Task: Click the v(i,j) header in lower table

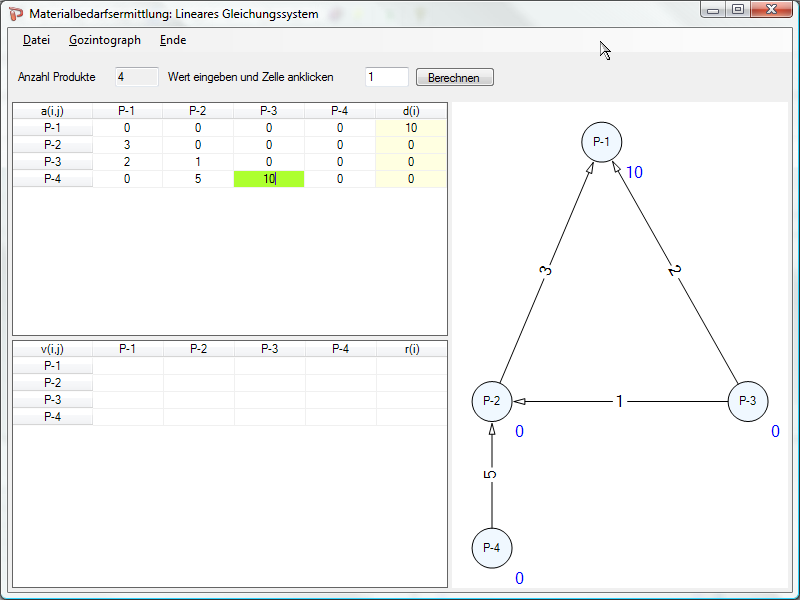Action: pyautogui.click(x=52, y=349)
